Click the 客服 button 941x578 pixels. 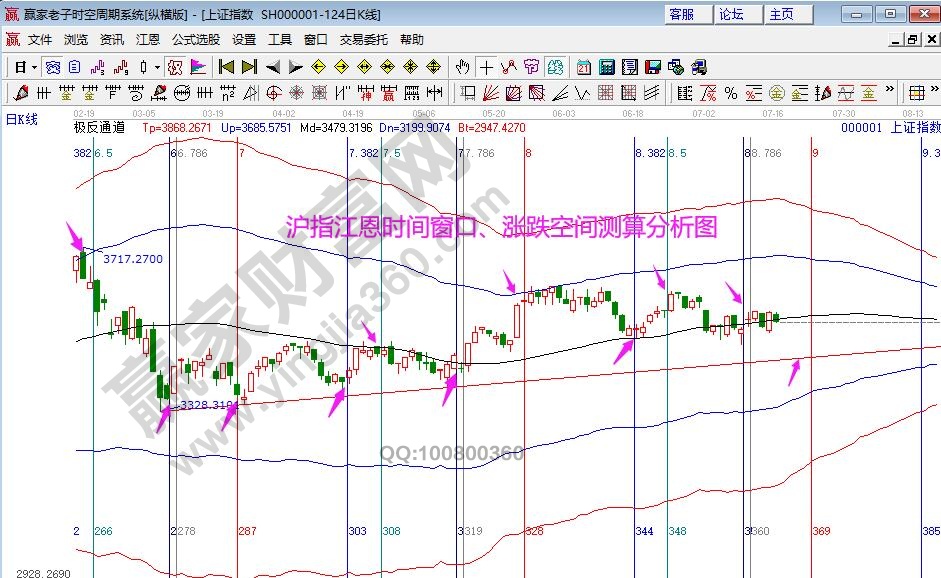[680, 14]
